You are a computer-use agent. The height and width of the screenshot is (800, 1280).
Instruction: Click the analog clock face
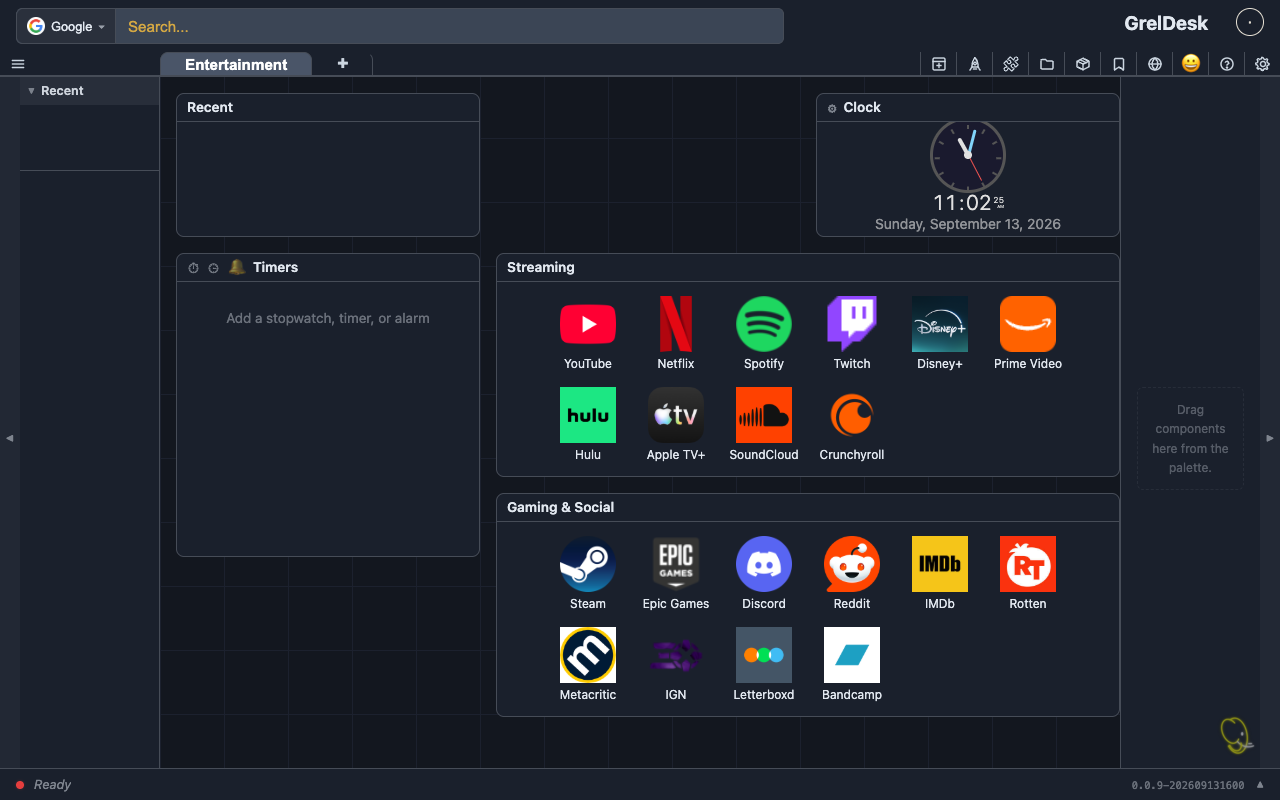(968, 156)
